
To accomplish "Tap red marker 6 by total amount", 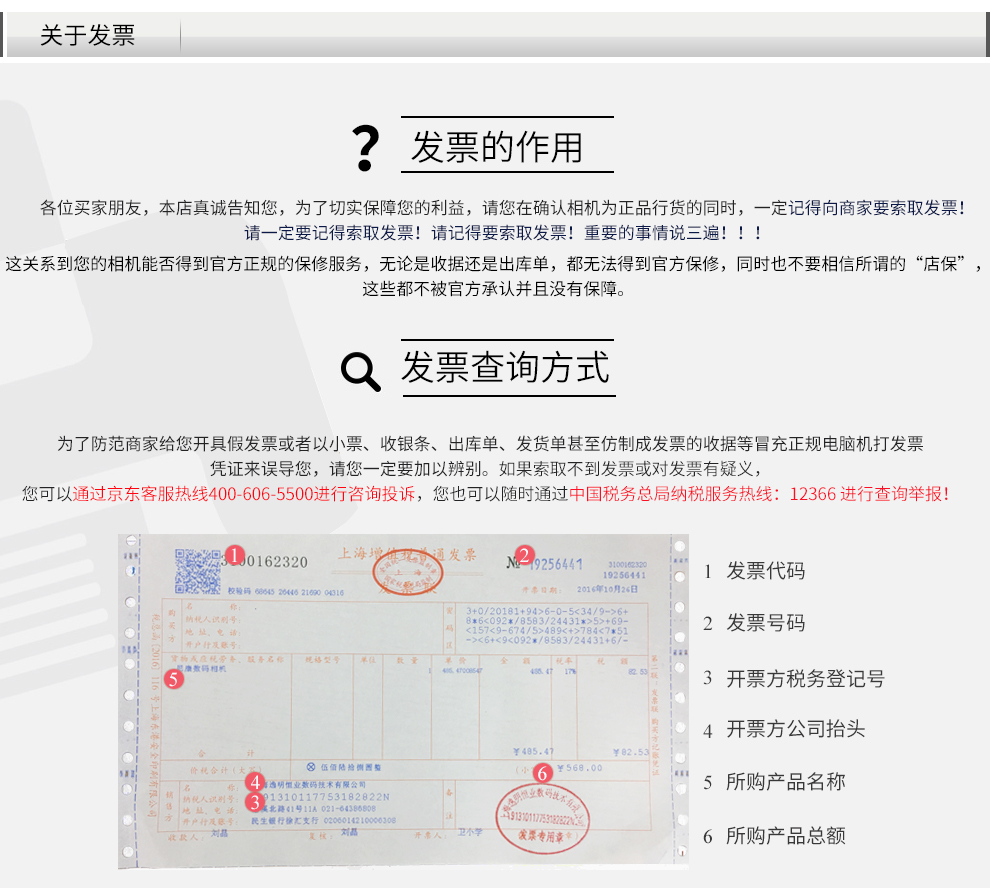I will pyautogui.click(x=541, y=772).
